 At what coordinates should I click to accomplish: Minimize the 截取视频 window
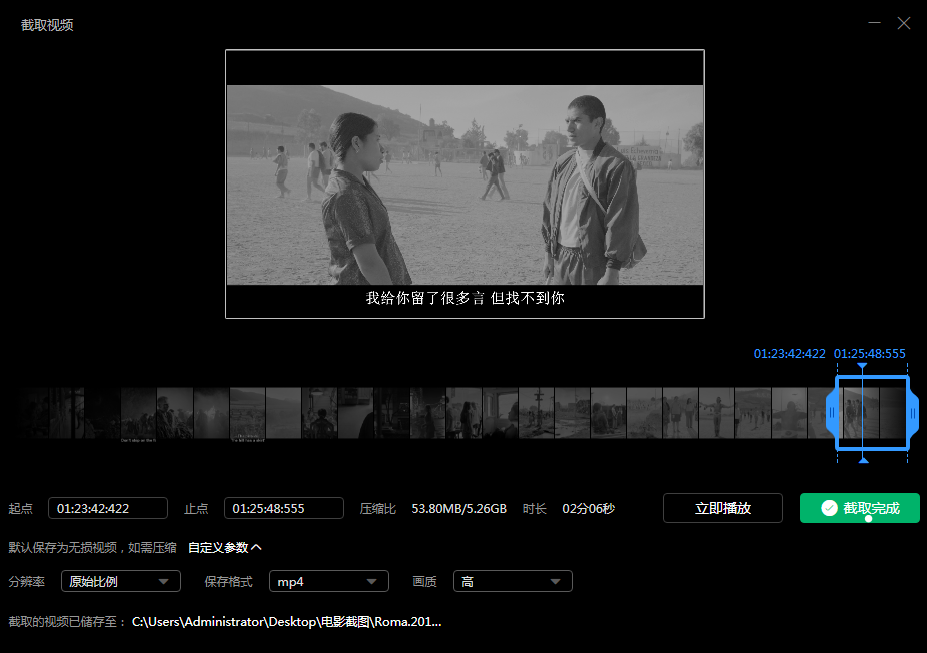pyautogui.click(x=875, y=23)
